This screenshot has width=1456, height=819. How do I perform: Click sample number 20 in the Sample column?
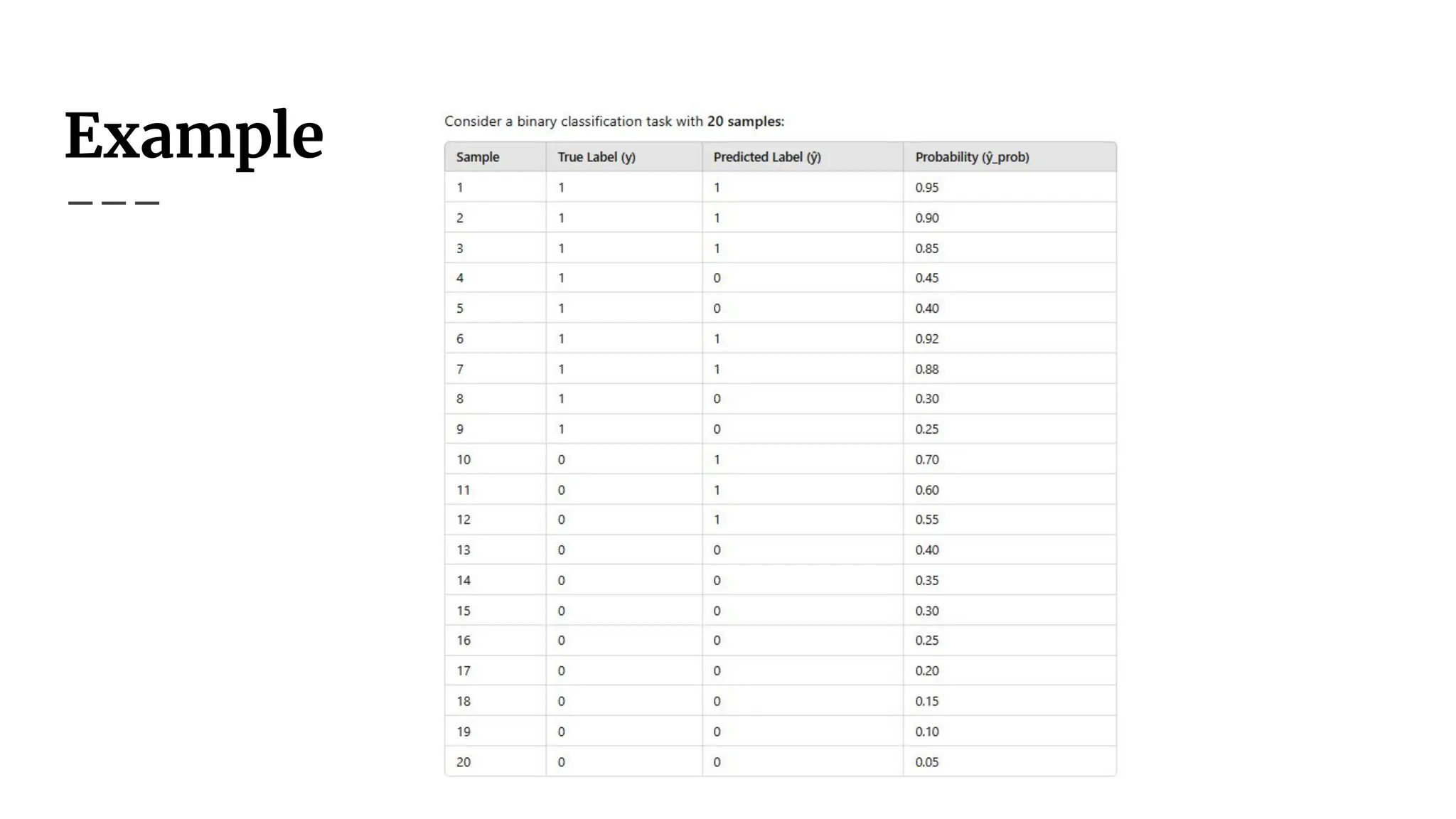point(464,762)
